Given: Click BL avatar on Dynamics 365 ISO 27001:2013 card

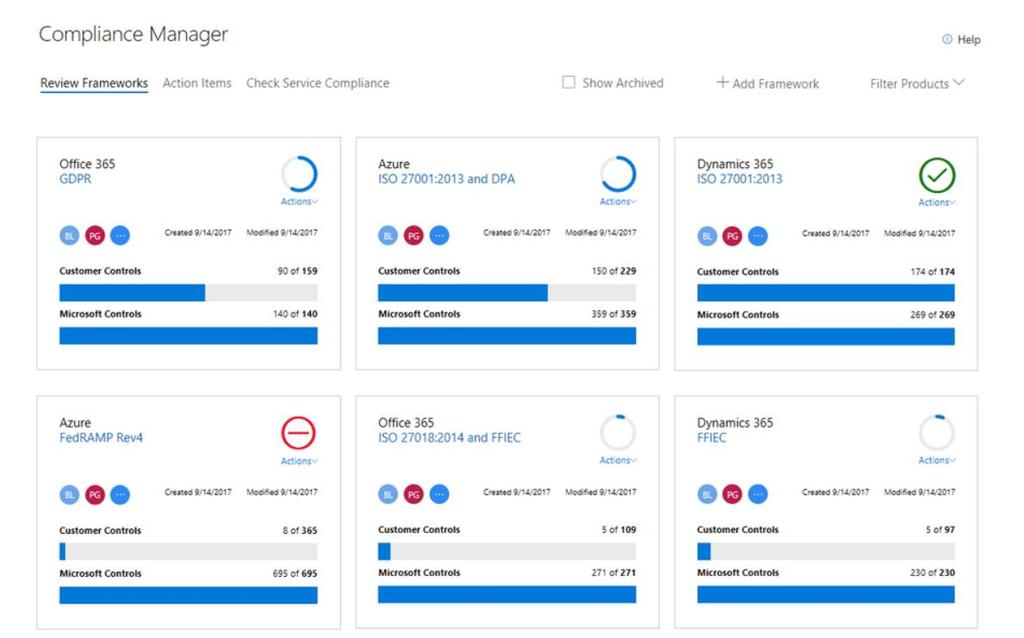Looking at the screenshot, I should tap(707, 236).
